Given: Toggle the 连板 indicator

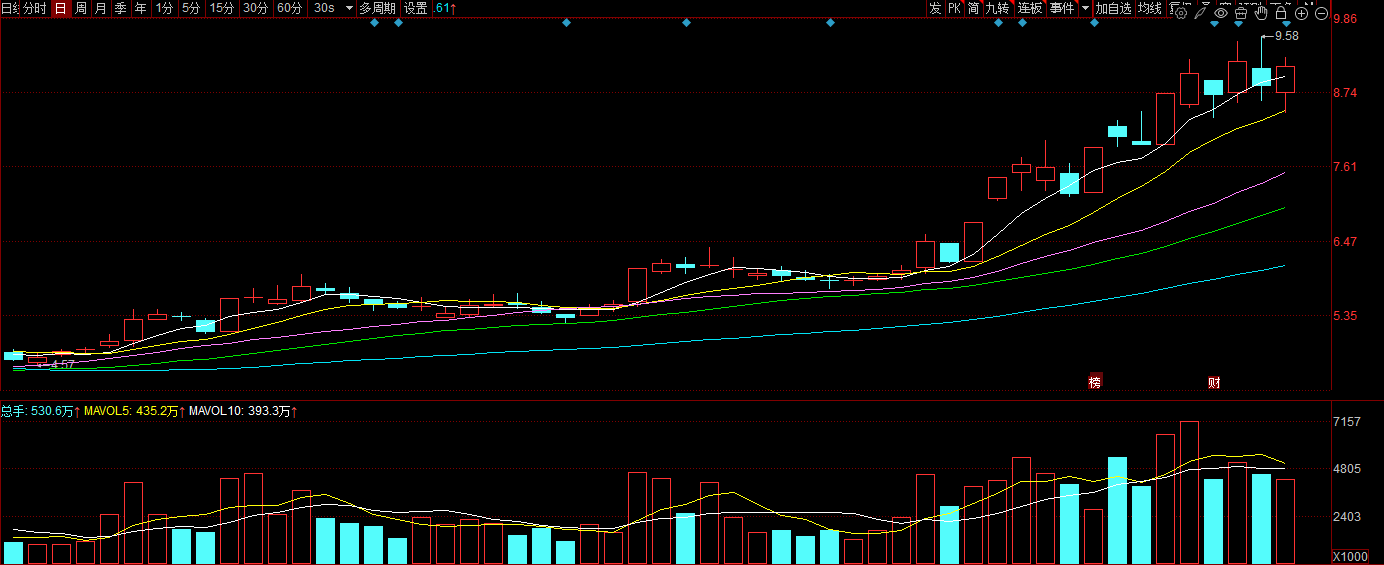Looking at the screenshot, I should pyautogui.click(x=1030, y=8).
